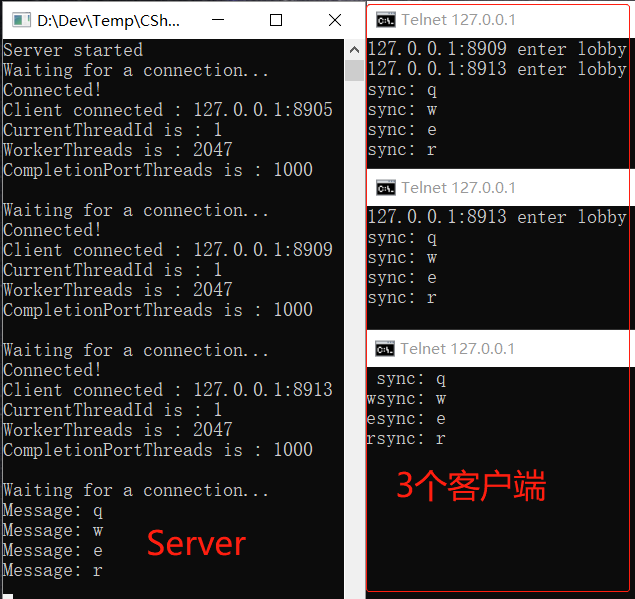Click the third Telnet window's cmd icon
The height and width of the screenshot is (599, 635).
point(385,349)
